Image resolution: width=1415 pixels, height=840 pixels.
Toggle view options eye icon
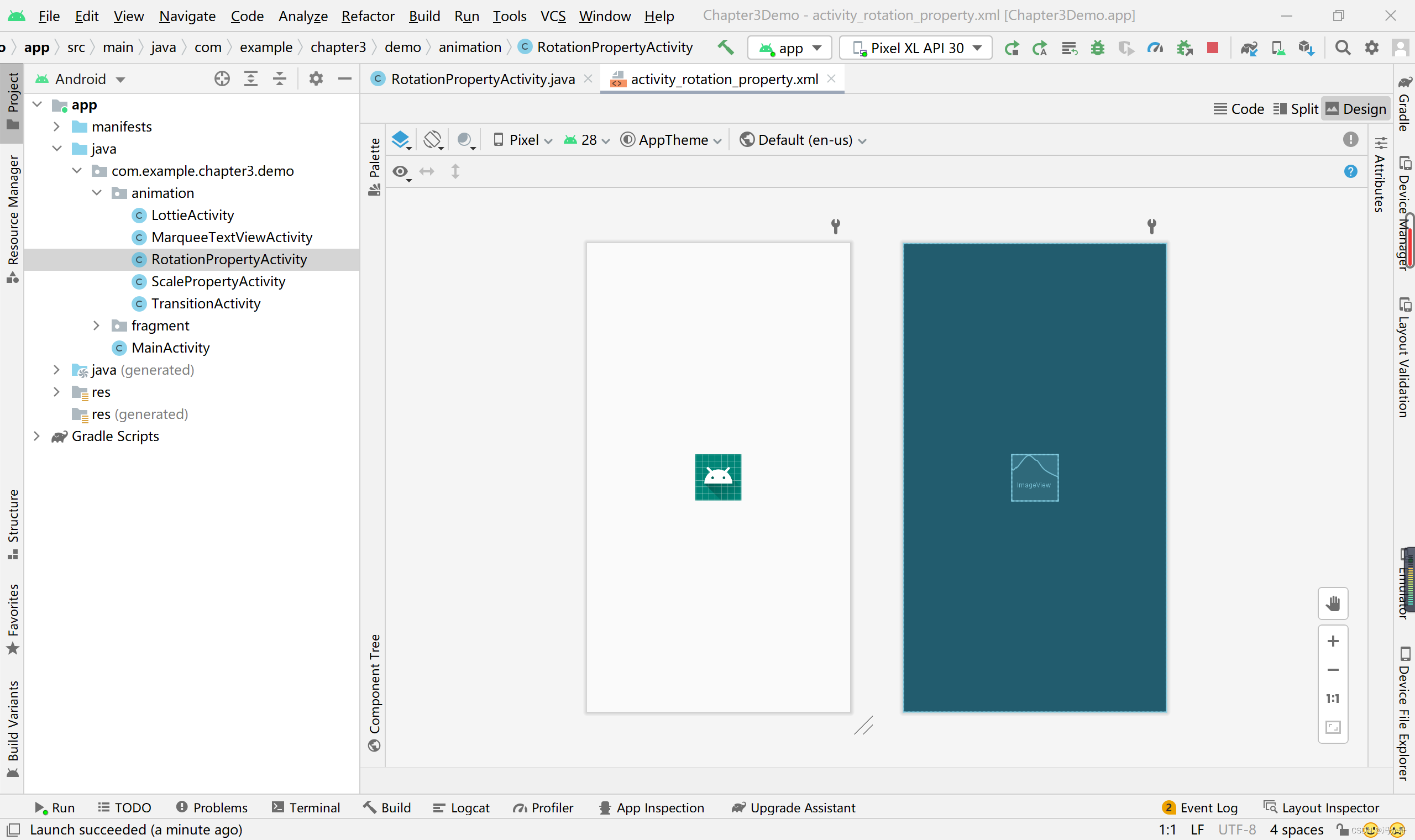click(401, 171)
